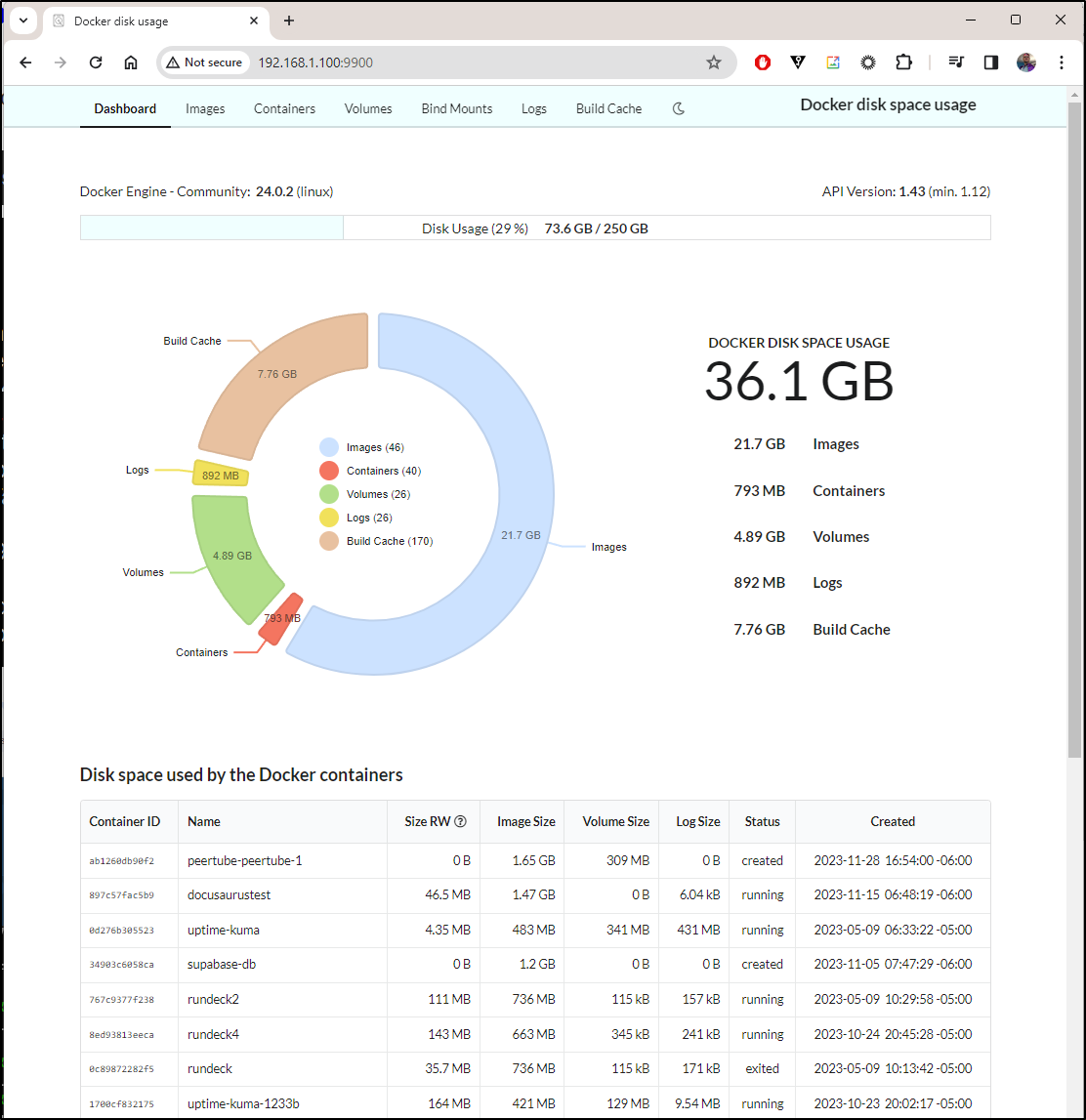Sort table by Name column header
The height and width of the screenshot is (1120, 1086).
(x=282, y=821)
